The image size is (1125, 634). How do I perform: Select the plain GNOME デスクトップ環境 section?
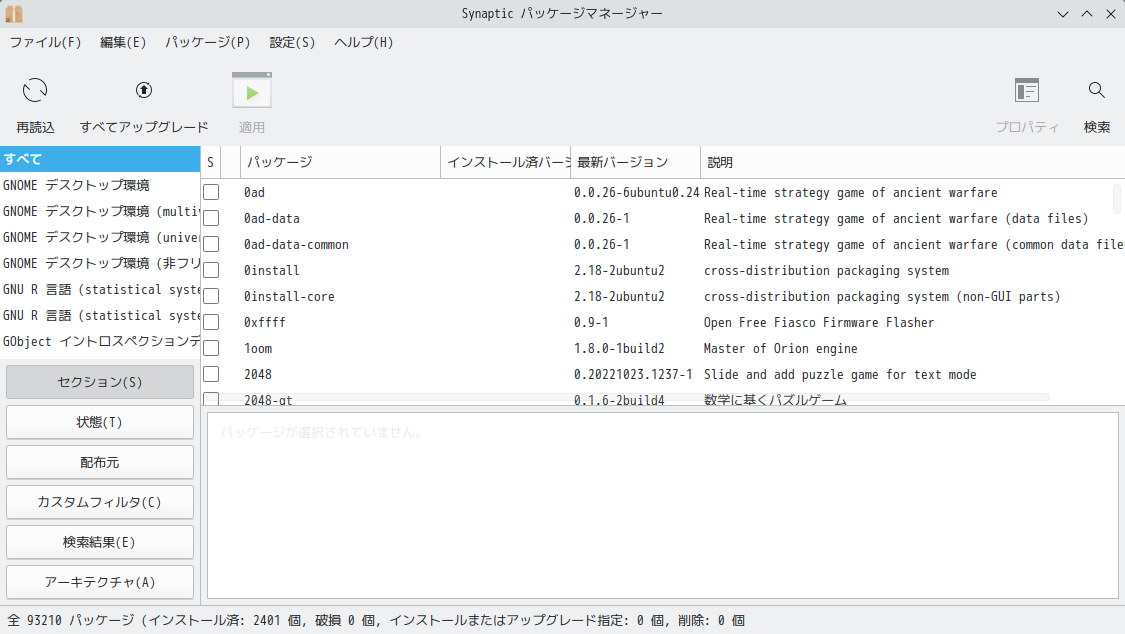pos(100,185)
